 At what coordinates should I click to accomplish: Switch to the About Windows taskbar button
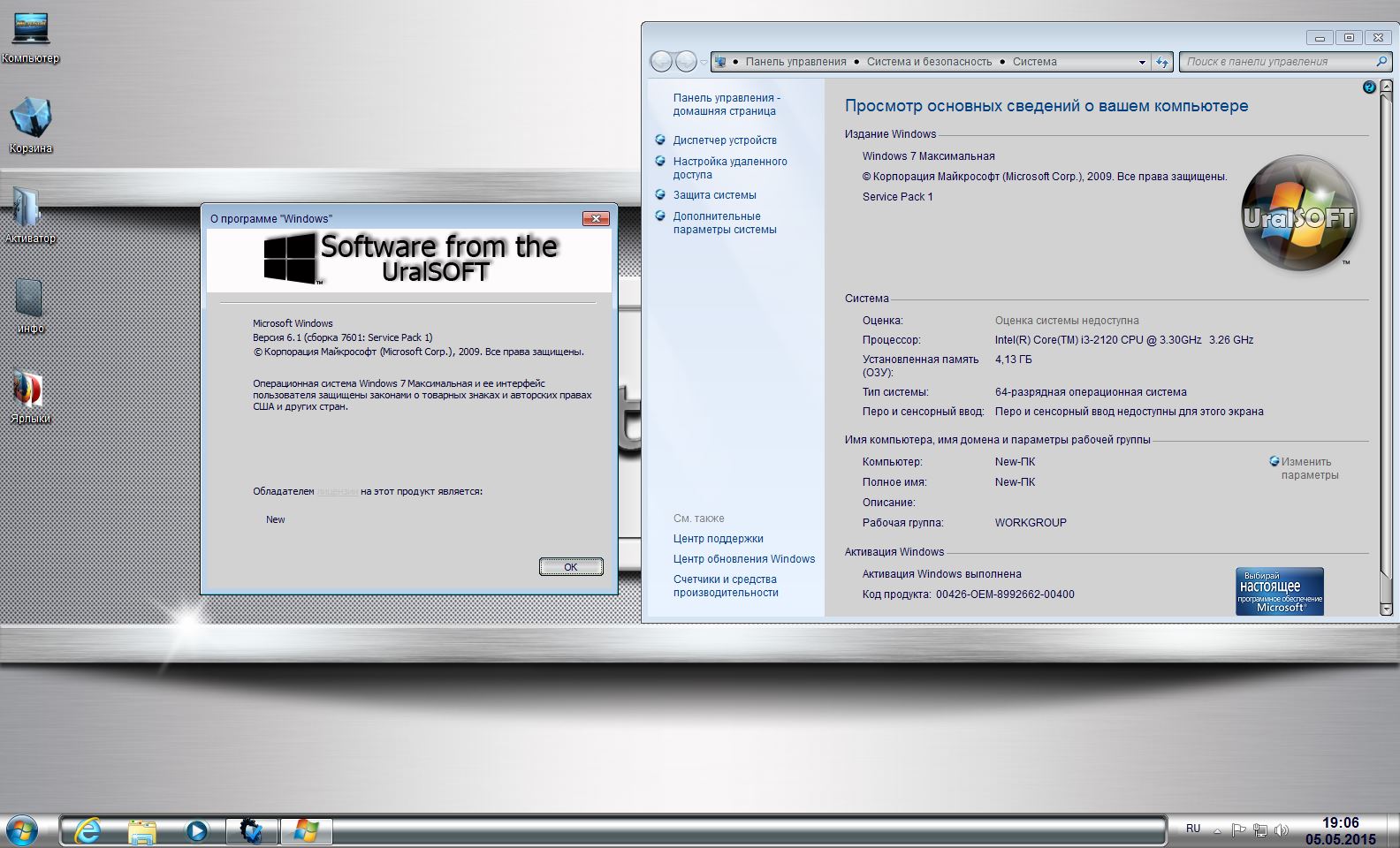coord(307,830)
